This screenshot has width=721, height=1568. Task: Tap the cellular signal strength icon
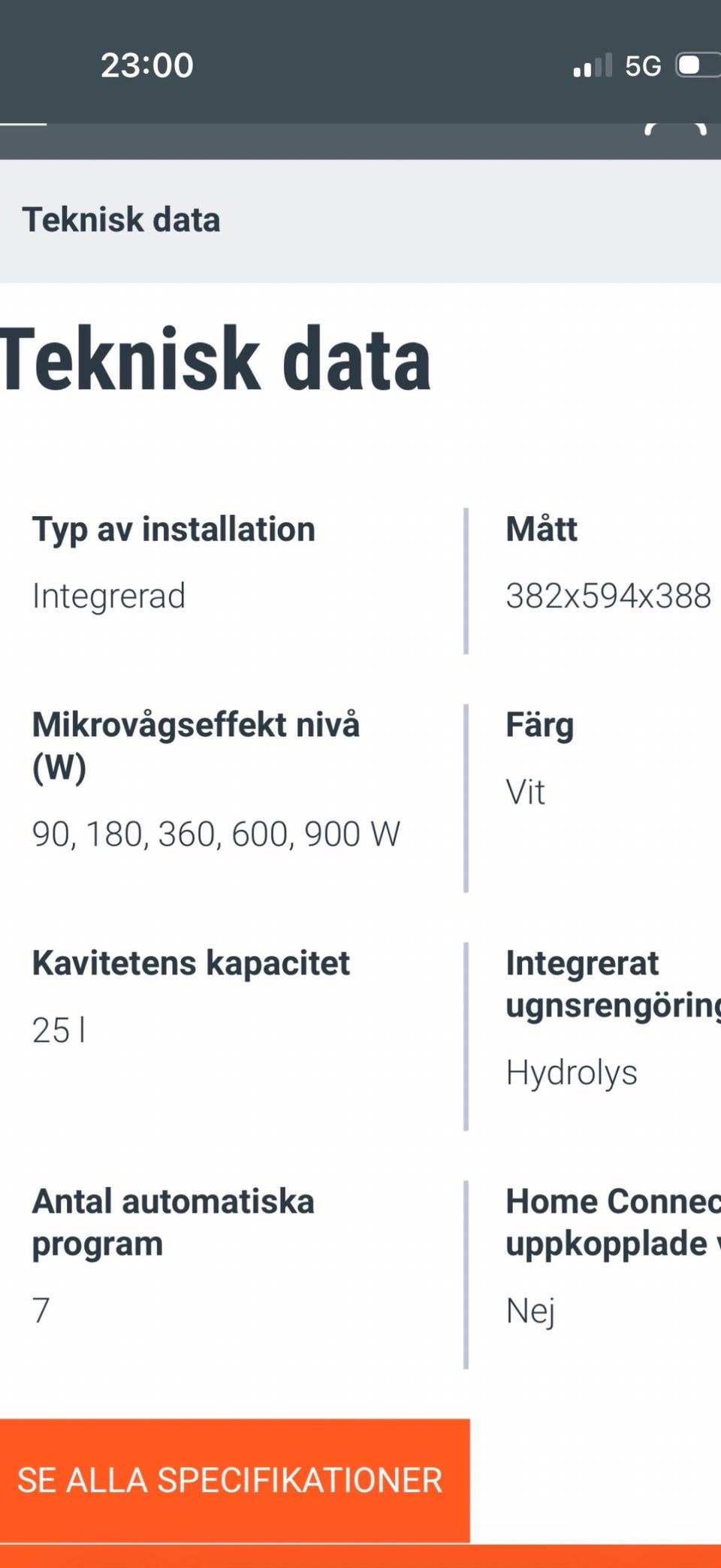click(593, 66)
